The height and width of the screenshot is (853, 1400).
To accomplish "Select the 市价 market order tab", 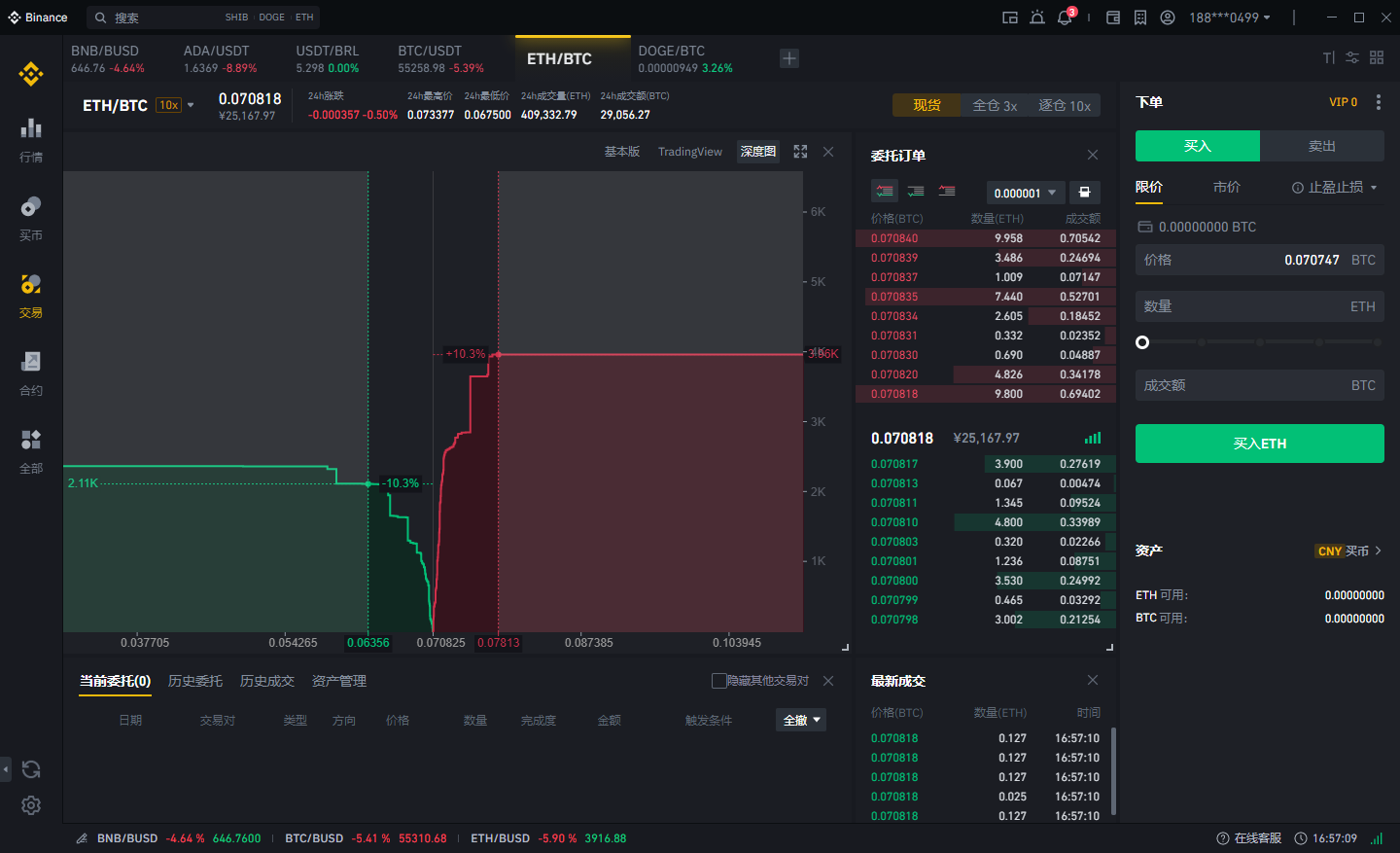I will [1227, 187].
